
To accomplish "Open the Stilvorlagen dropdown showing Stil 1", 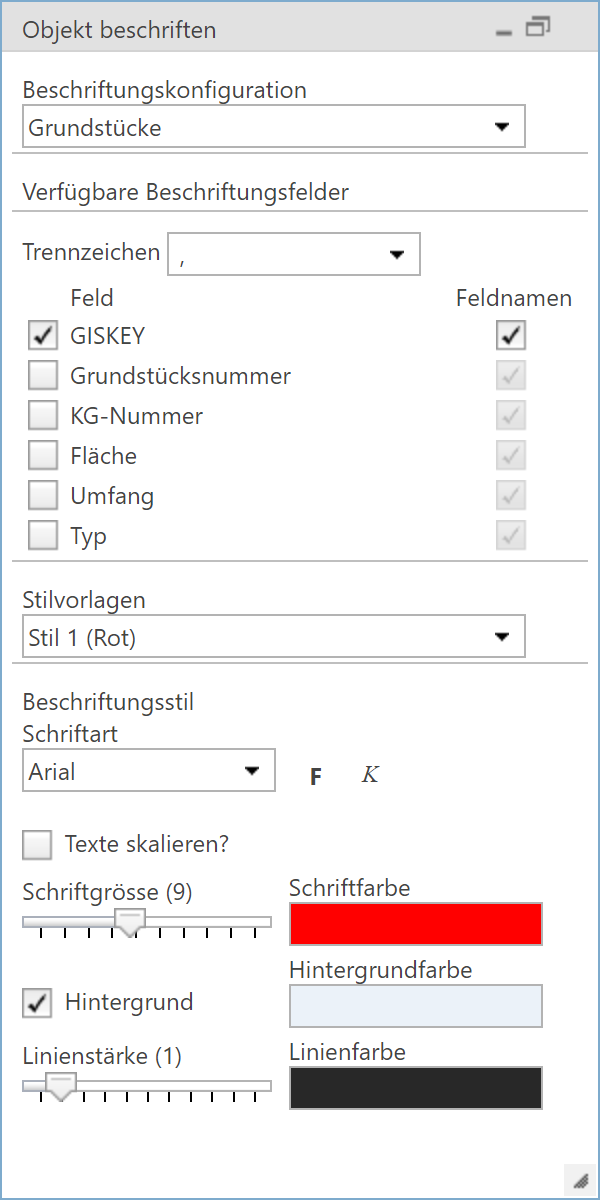I will click(x=505, y=636).
